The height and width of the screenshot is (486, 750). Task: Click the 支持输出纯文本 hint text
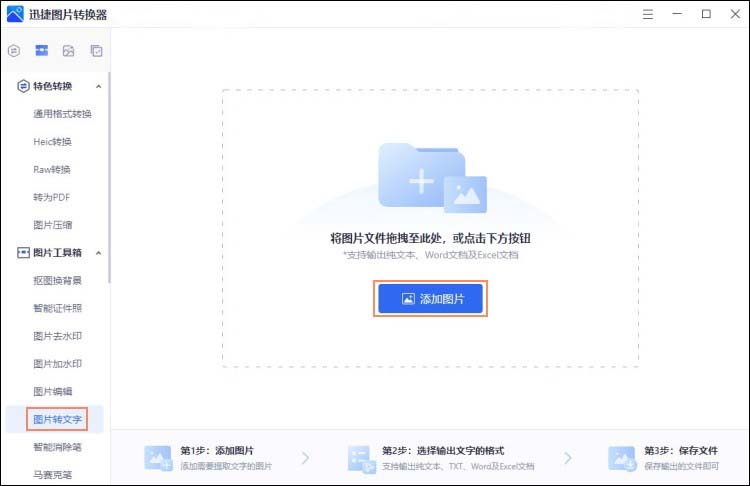pos(430,255)
